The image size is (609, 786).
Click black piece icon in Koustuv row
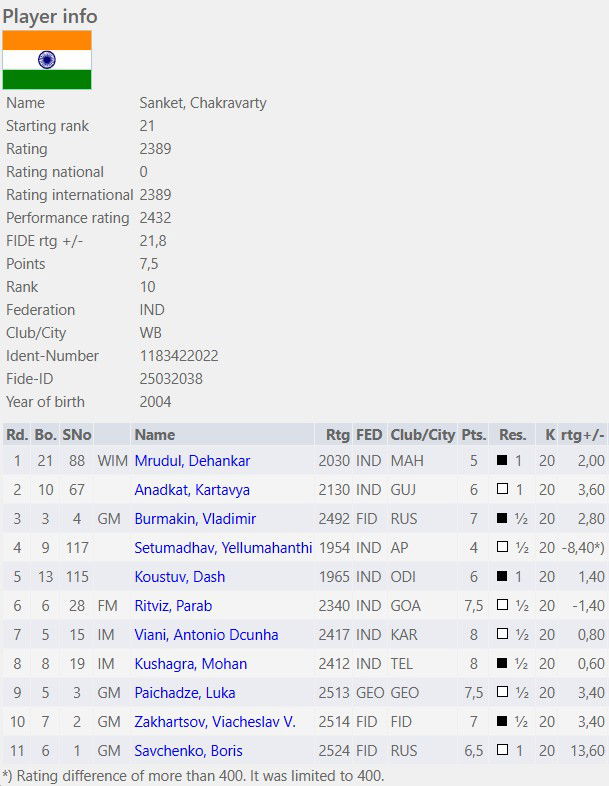[502, 577]
